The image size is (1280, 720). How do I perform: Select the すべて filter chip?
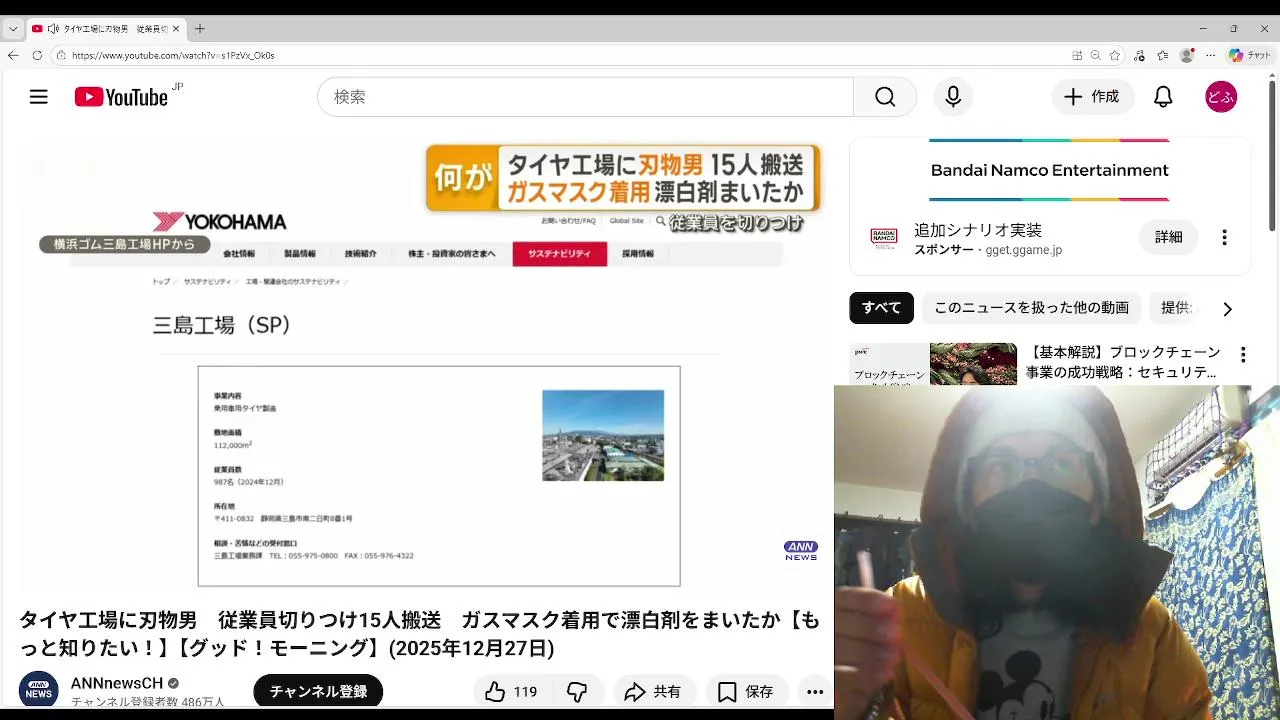pos(881,308)
